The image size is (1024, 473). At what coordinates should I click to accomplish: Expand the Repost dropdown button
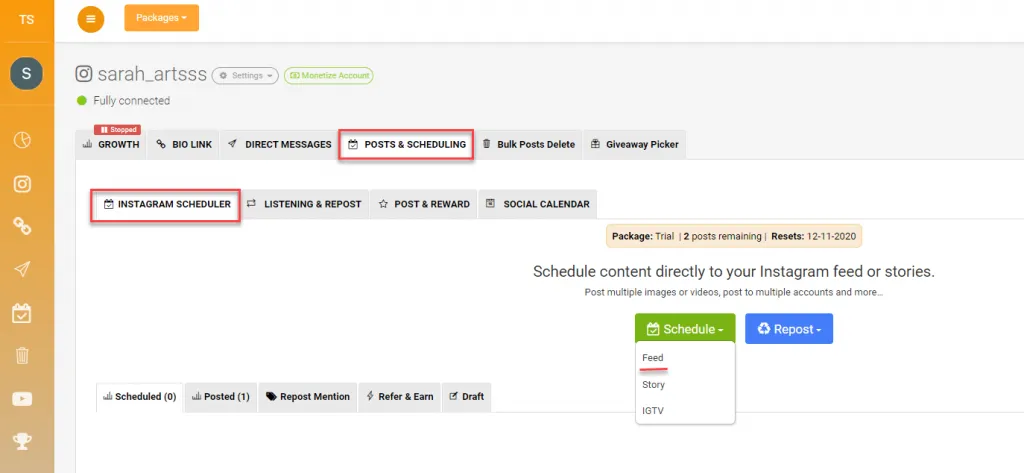pyautogui.click(x=788, y=329)
